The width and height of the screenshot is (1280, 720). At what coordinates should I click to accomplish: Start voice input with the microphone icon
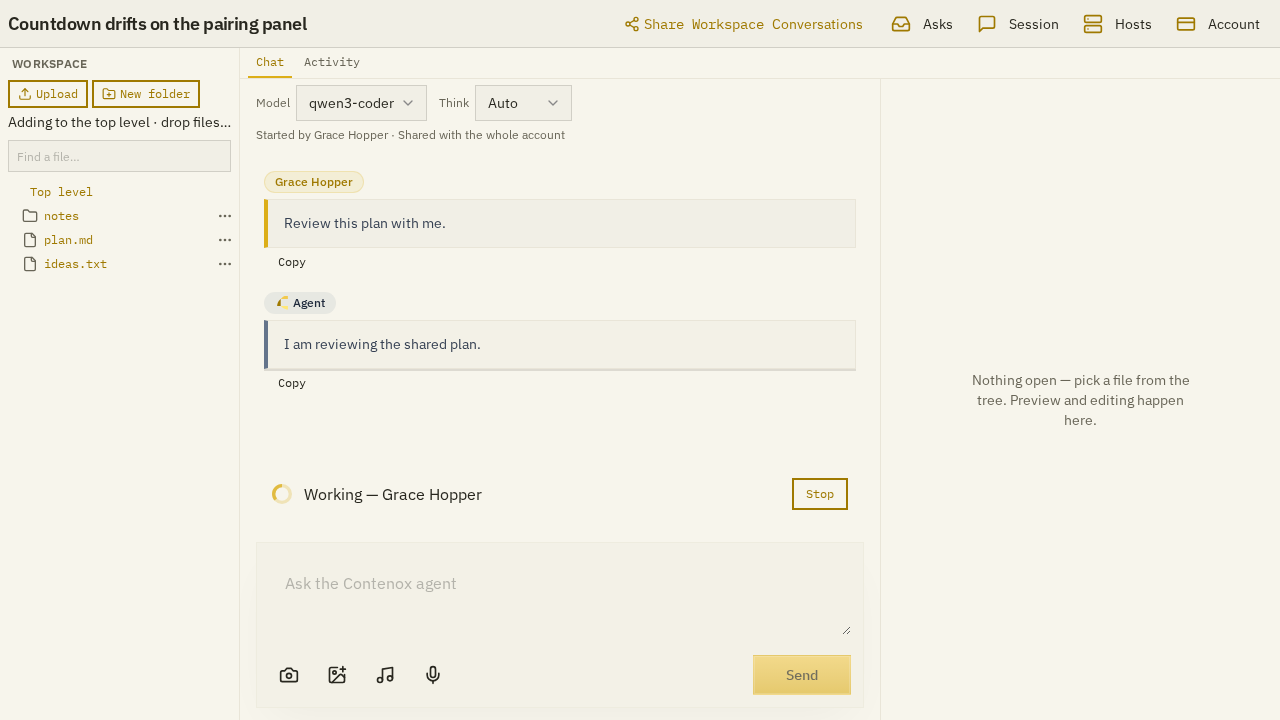point(433,675)
